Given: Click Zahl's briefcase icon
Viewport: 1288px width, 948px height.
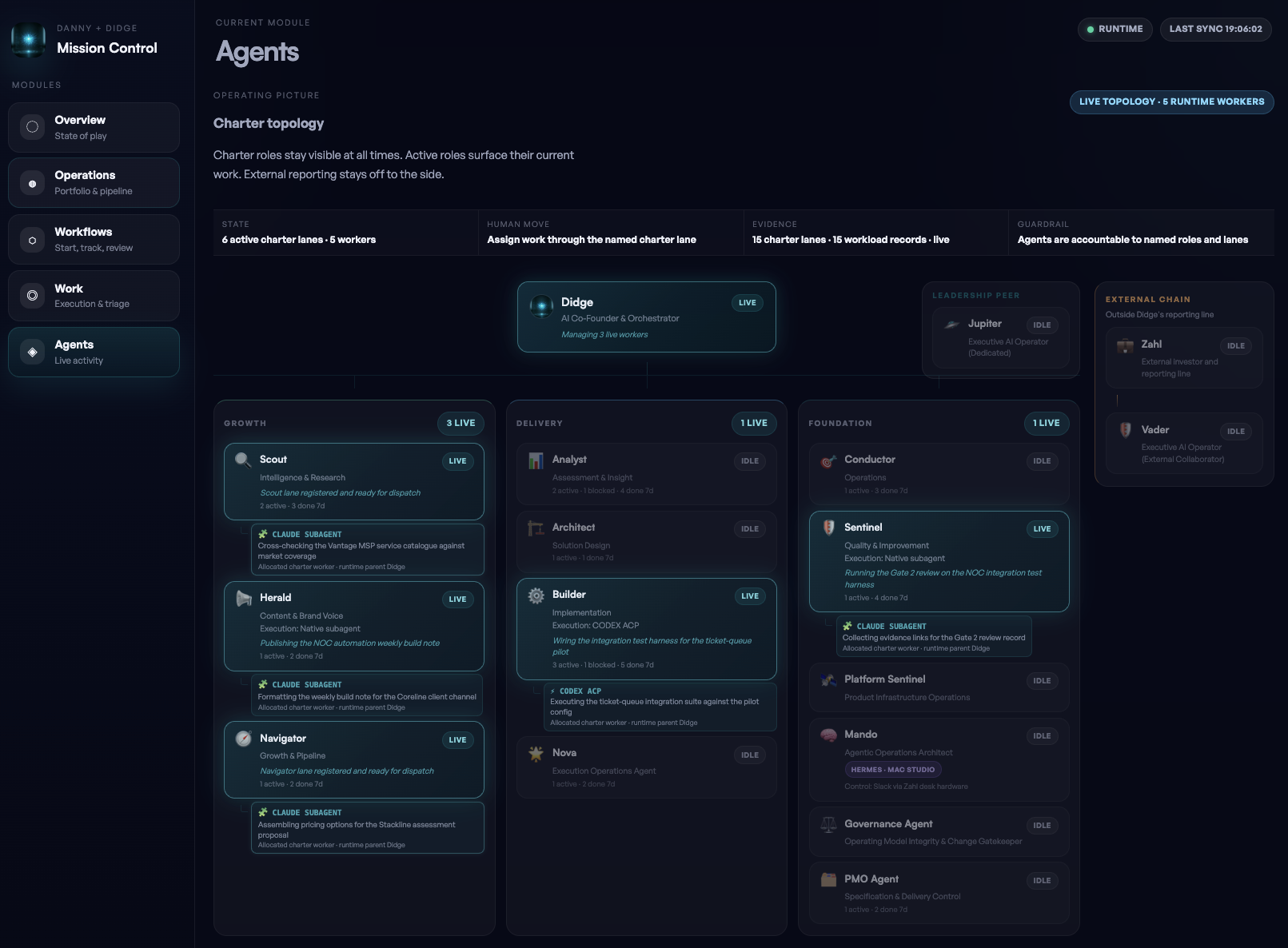Looking at the screenshot, I should click(1125, 345).
